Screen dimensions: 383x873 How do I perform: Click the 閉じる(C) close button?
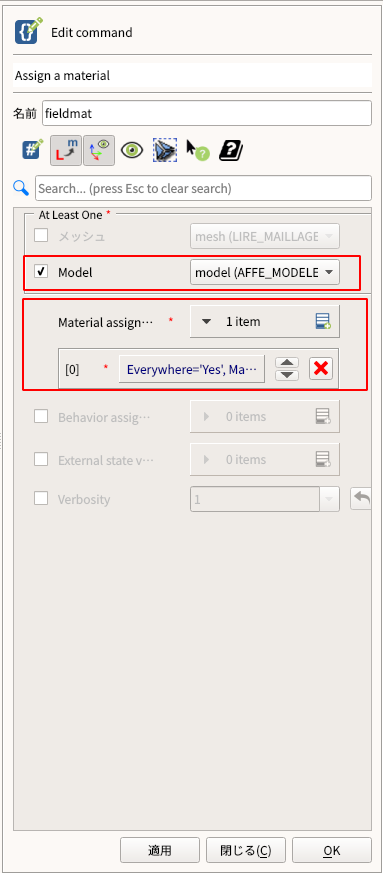click(245, 851)
